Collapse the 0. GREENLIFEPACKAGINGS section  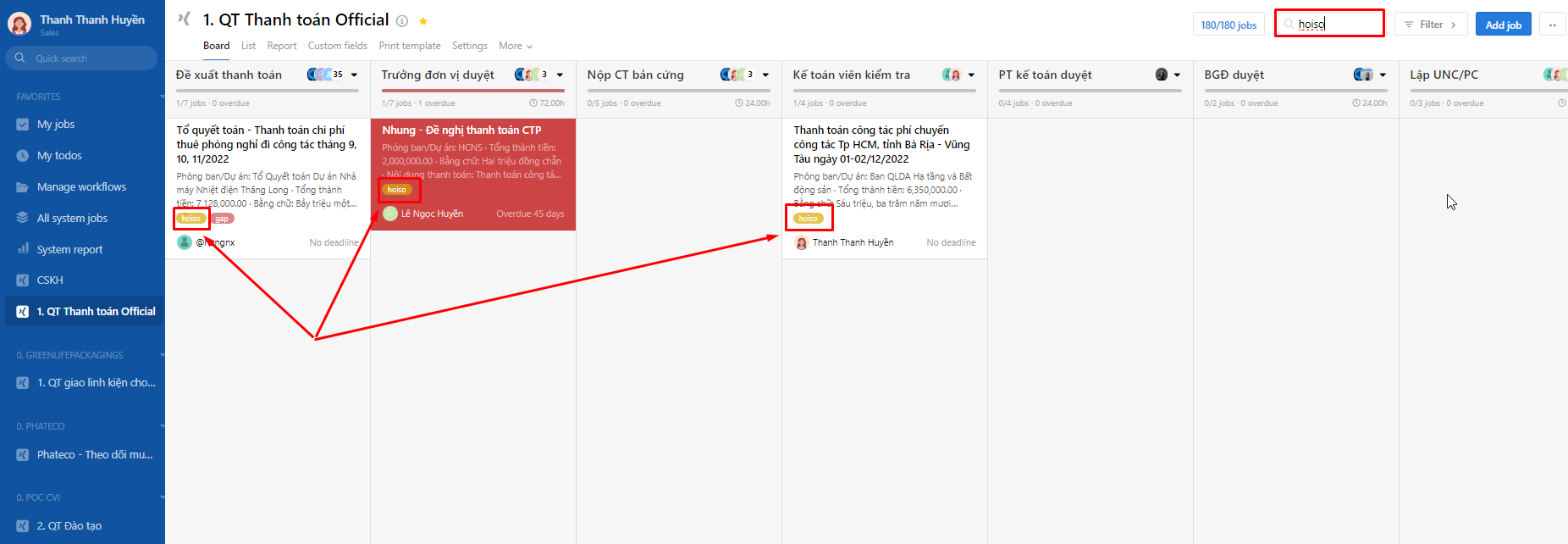tap(162, 355)
